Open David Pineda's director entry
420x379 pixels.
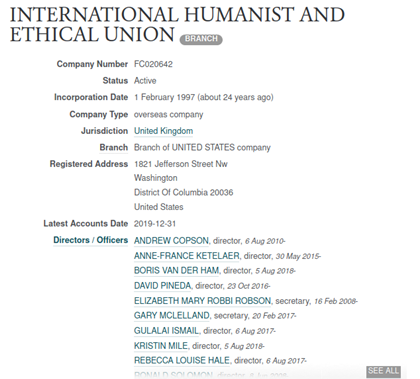pyautogui.click(x=162, y=286)
